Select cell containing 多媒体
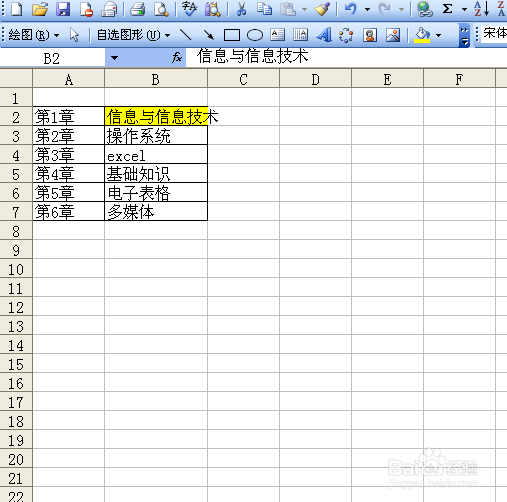 coord(156,211)
